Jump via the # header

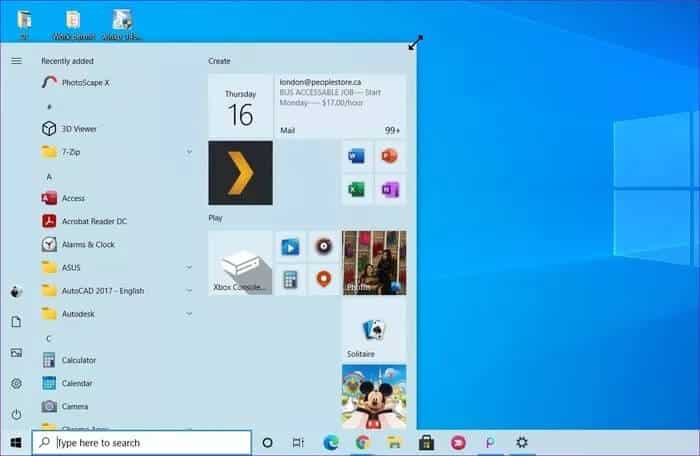click(x=49, y=107)
